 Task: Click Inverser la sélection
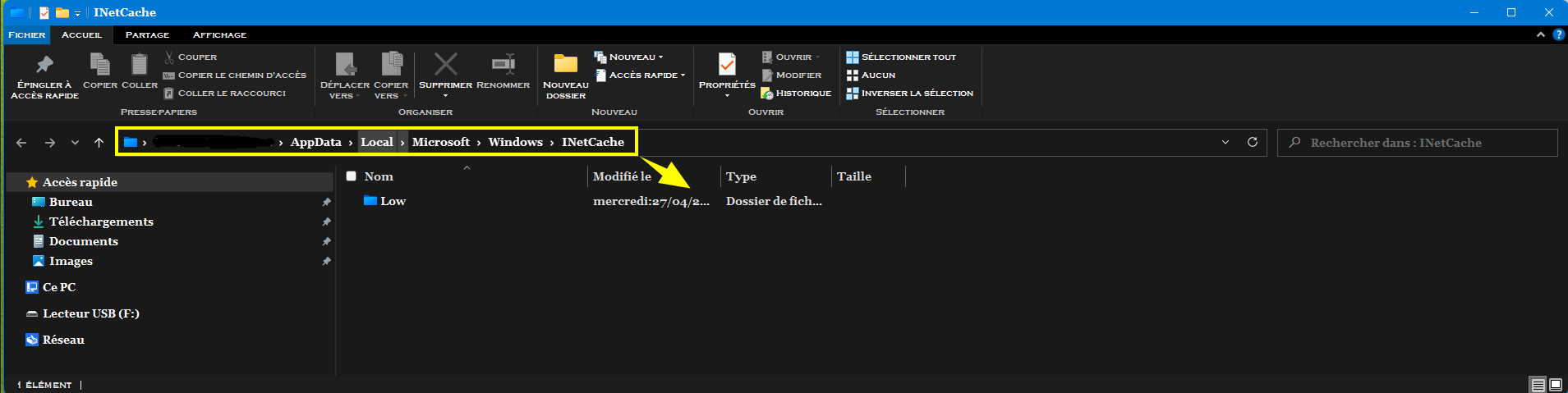tap(910, 94)
